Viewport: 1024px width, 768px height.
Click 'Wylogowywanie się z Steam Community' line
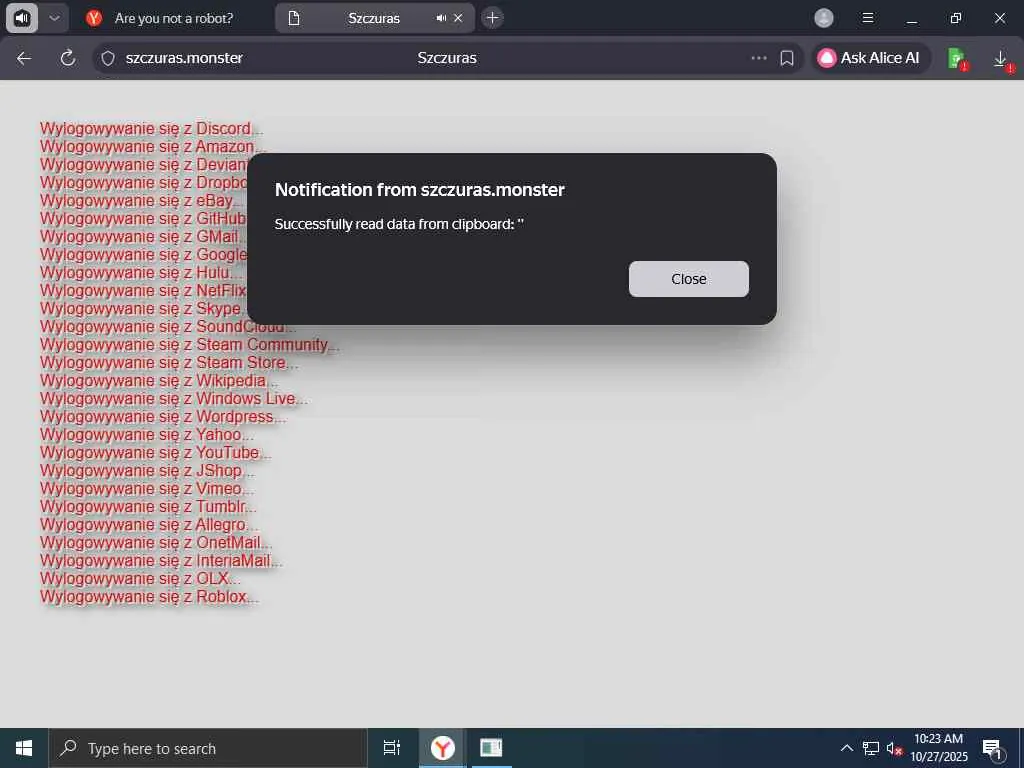coord(189,345)
